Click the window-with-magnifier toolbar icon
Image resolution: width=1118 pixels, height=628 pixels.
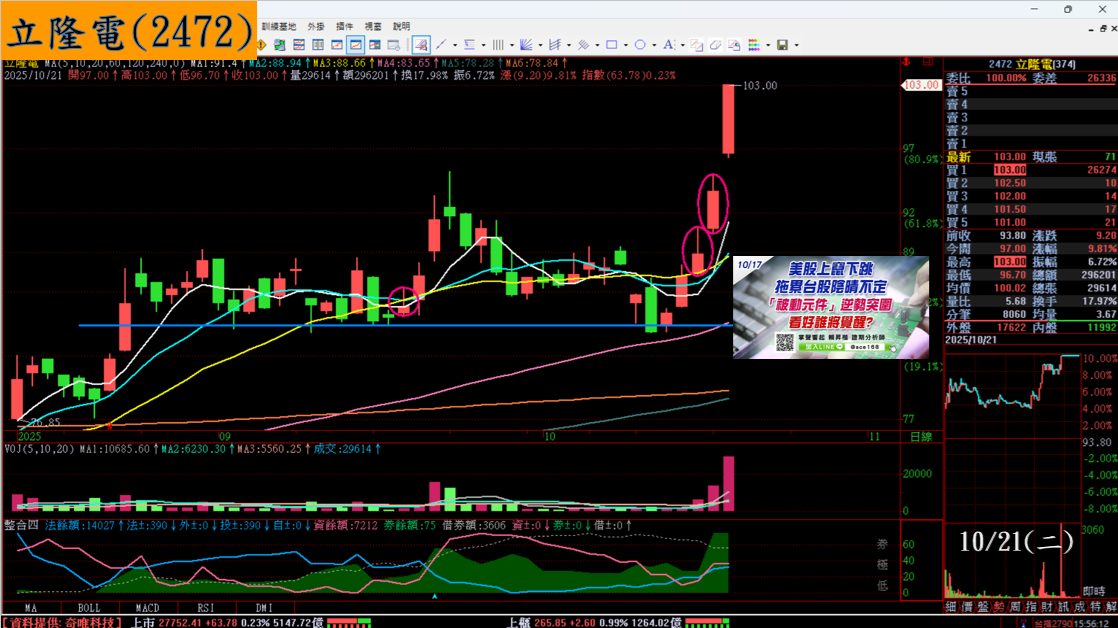pos(394,45)
